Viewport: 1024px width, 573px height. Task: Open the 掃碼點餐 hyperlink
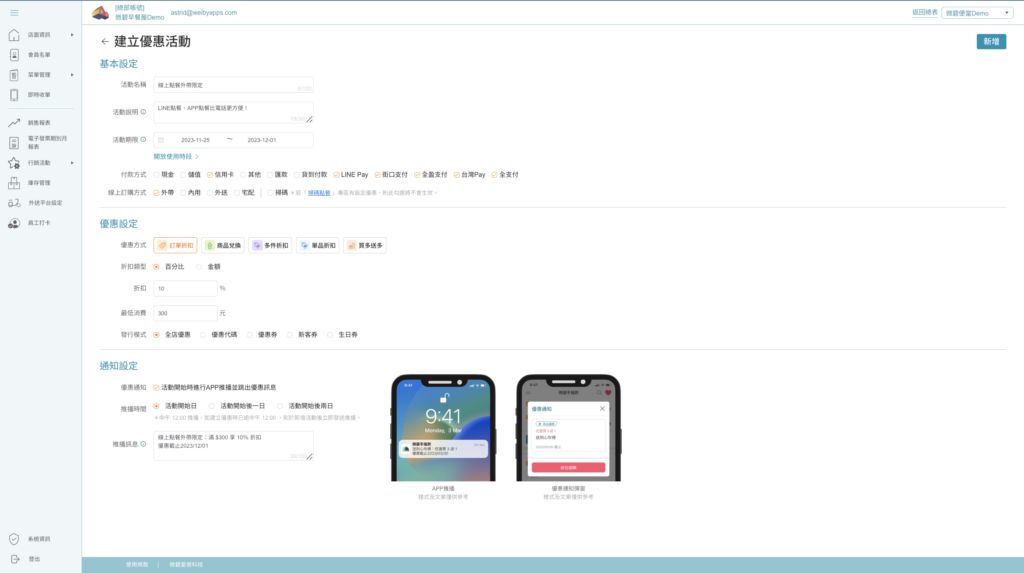click(x=319, y=193)
